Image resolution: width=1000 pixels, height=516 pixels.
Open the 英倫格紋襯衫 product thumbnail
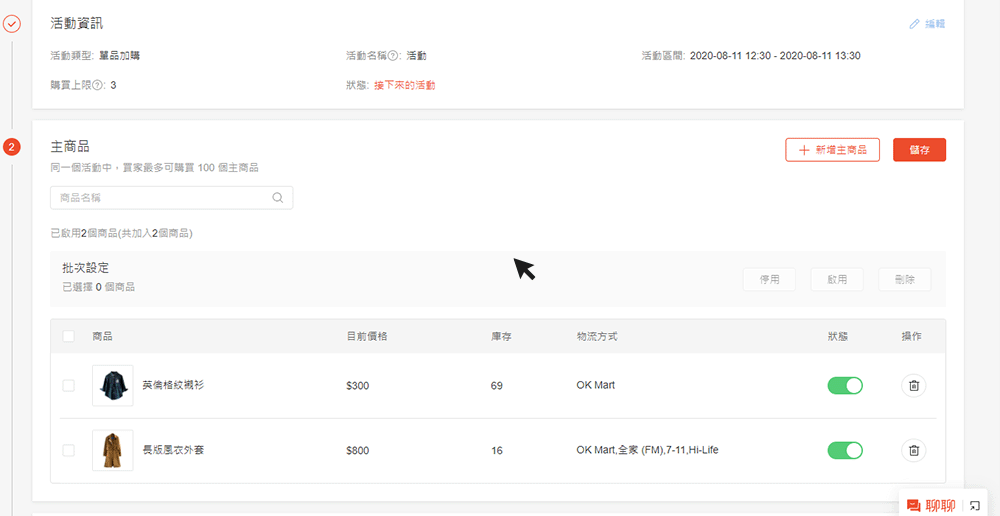112,385
